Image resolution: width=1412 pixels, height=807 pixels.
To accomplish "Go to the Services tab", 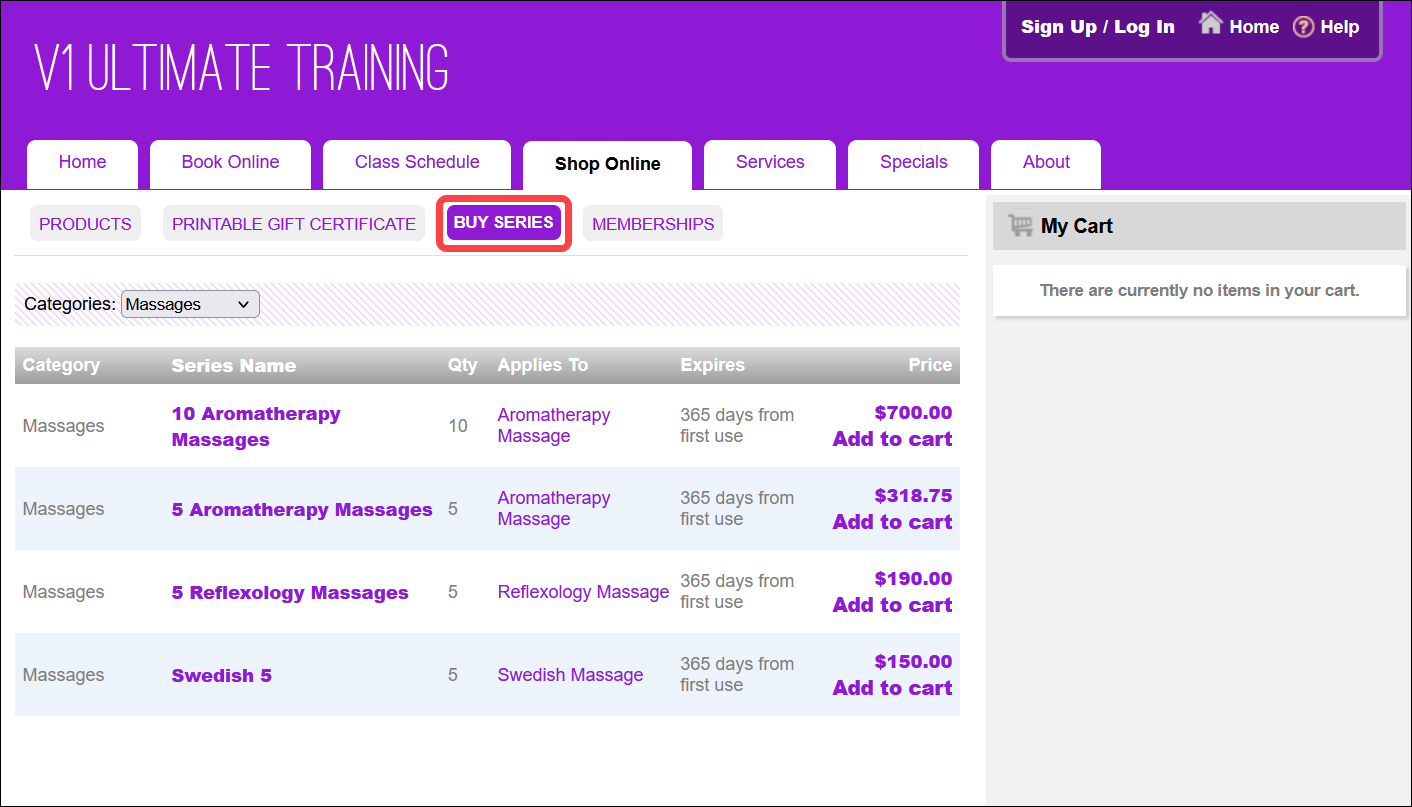I will pyautogui.click(x=770, y=163).
